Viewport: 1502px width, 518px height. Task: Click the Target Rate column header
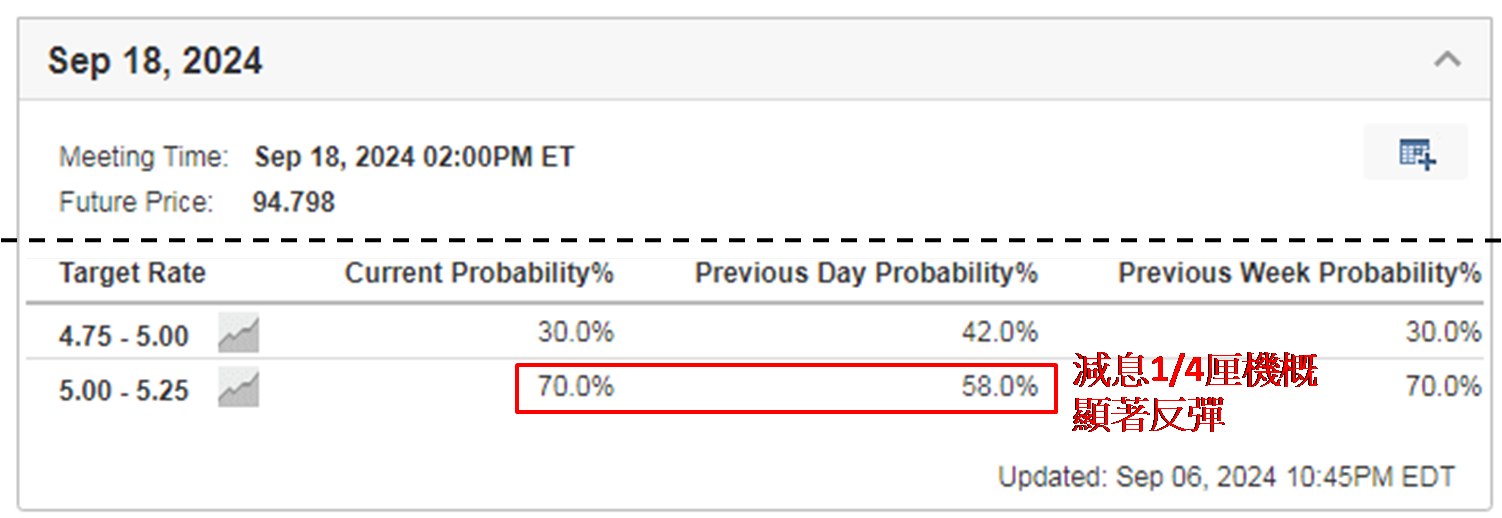[132, 273]
